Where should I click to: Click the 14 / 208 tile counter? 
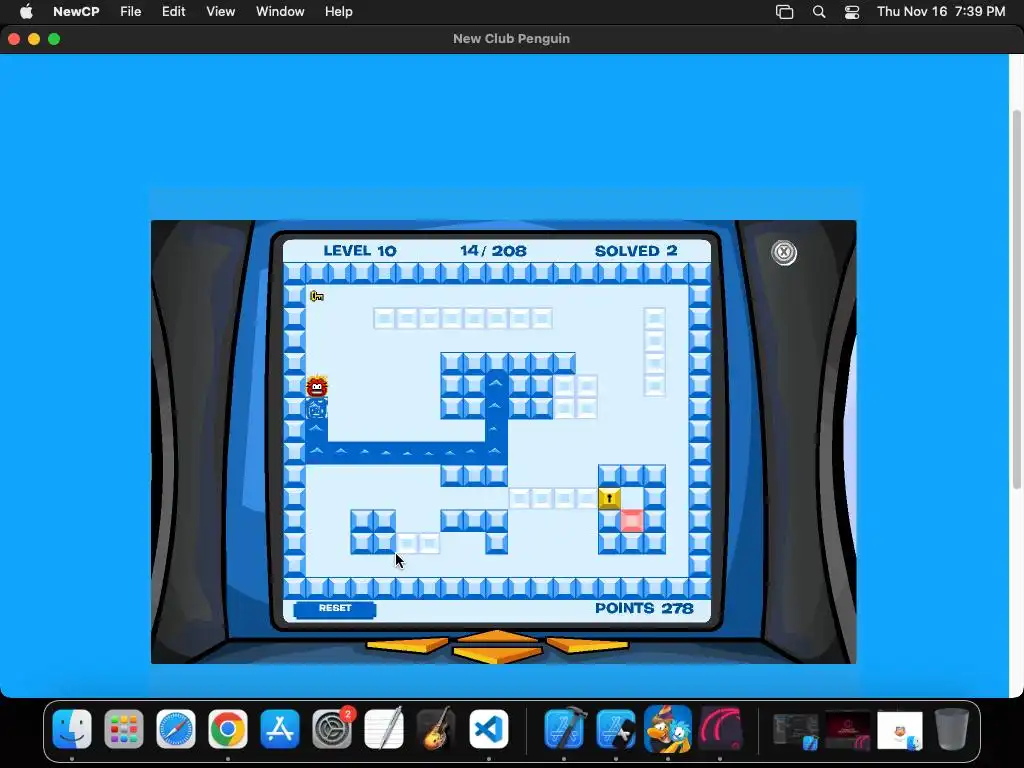click(493, 251)
